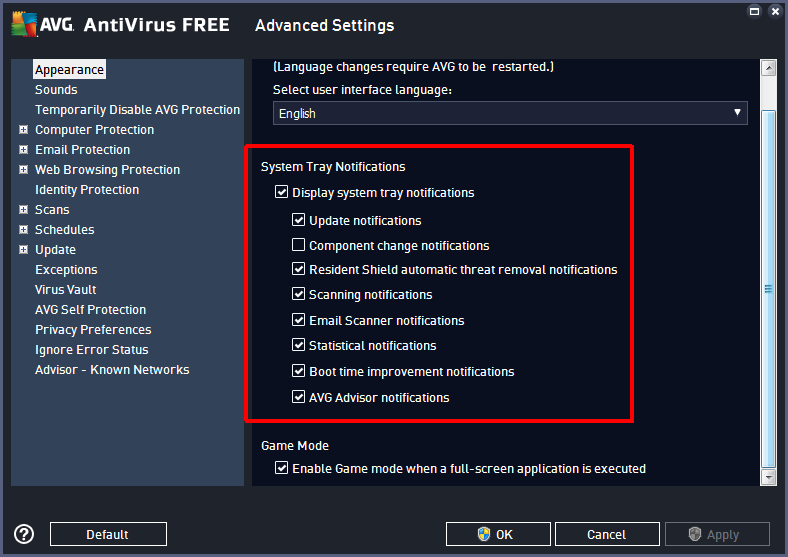Enable Component change notifications
The width and height of the screenshot is (788, 557).
299,245
